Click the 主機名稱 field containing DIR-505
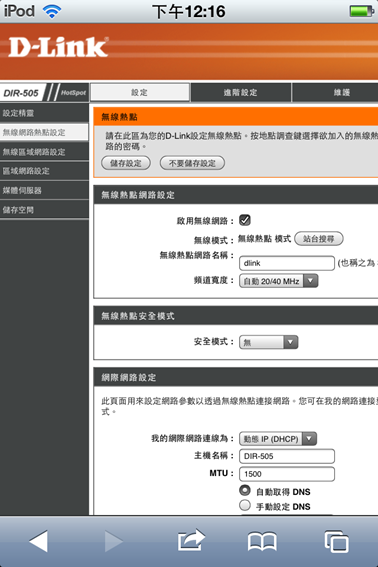The height and width of the screenshot is (567, 378). click(287, 456)
